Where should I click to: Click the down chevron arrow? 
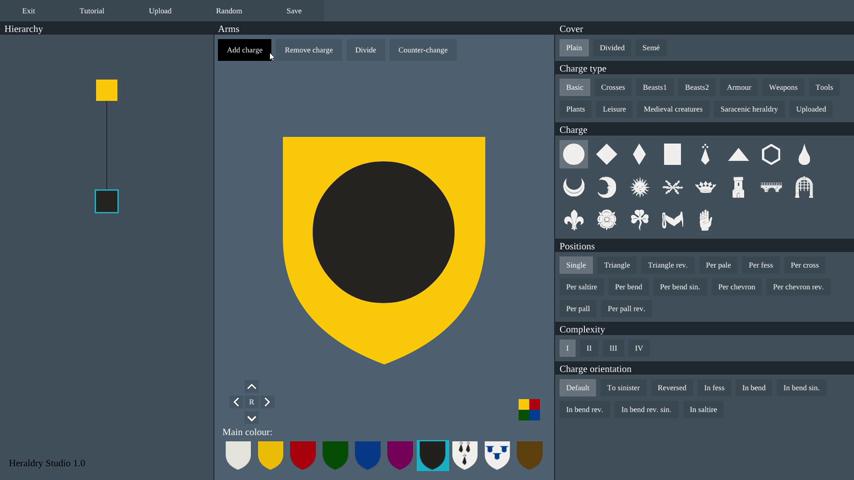(x=252, y=418)
